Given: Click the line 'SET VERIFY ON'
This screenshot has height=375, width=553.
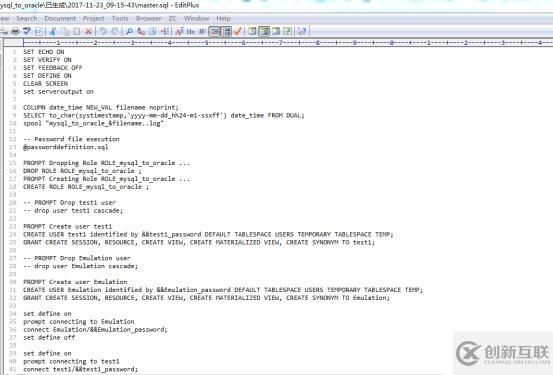Looking at the screenshot, I should click(x=47, y=60).
